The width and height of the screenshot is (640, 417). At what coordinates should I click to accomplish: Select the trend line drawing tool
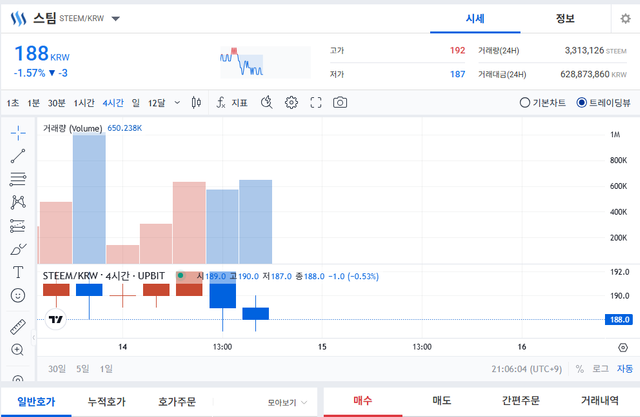click(18, 156)
